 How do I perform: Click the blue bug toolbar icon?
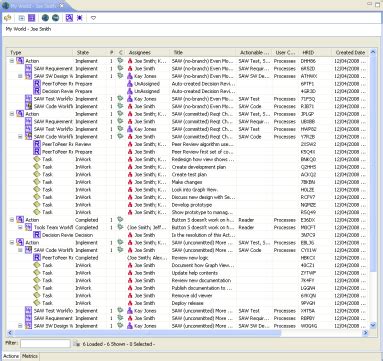79,18
